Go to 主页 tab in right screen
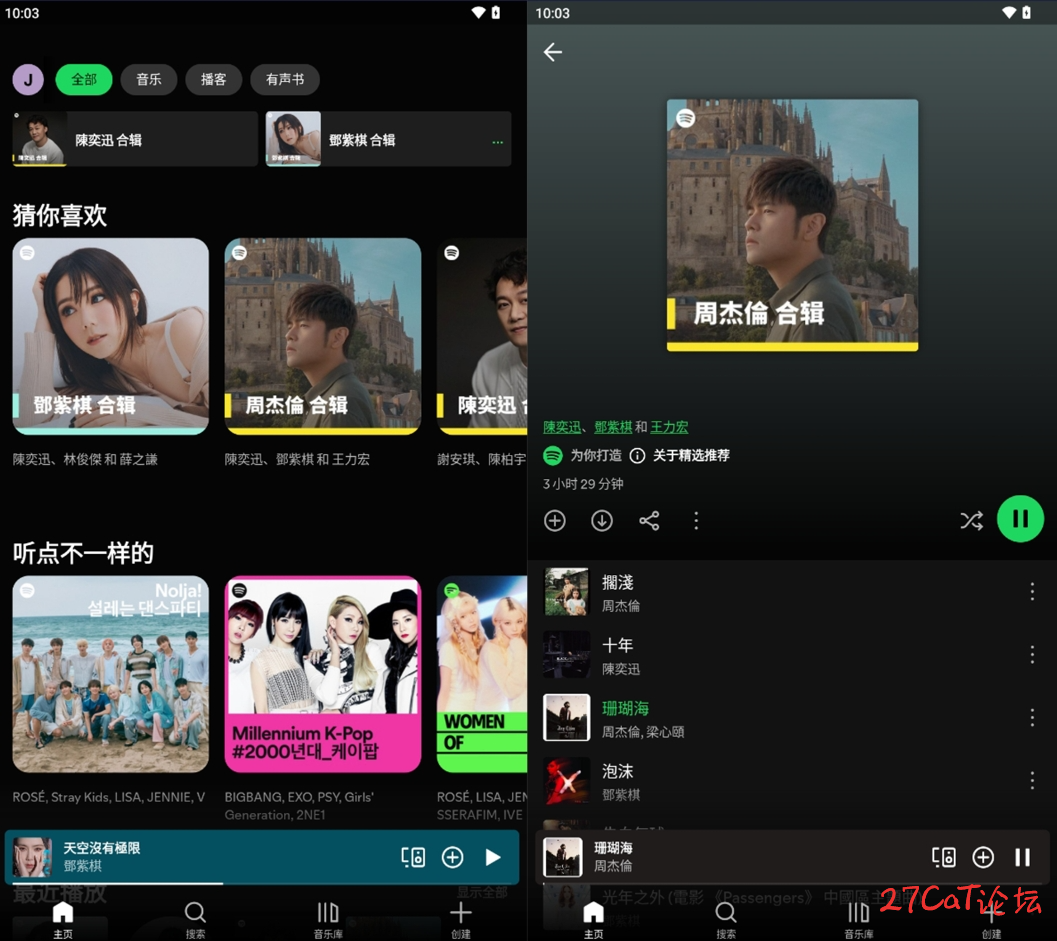 pos(593,920)
